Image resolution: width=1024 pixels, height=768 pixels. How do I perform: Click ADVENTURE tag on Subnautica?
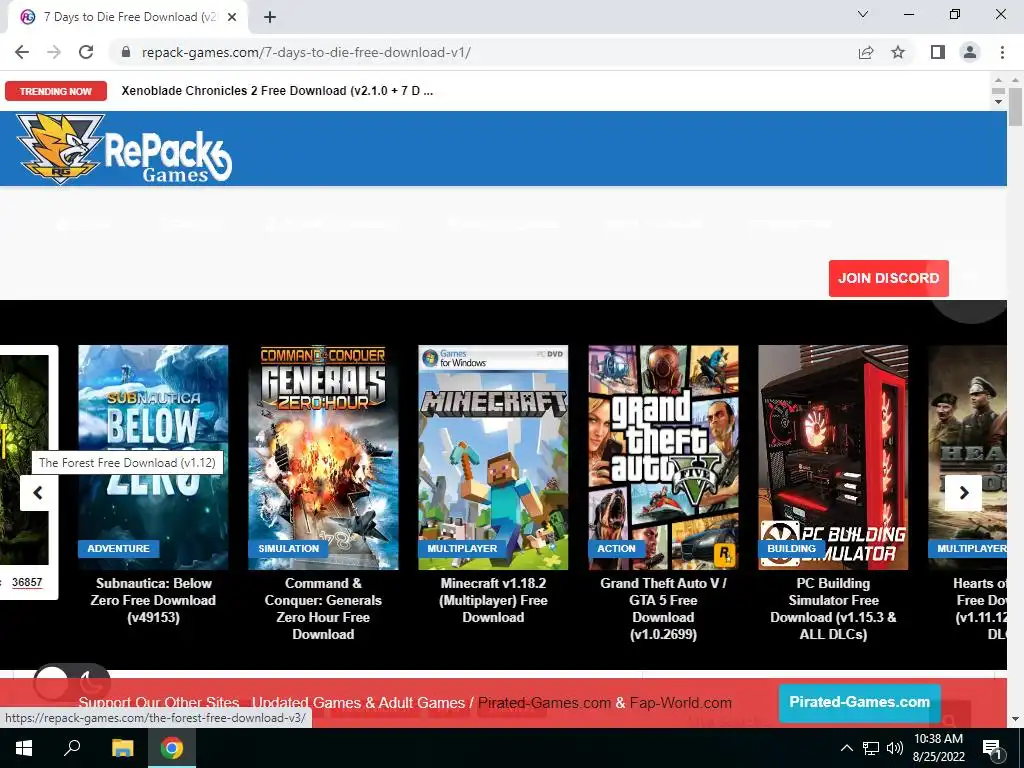point(118,549)
